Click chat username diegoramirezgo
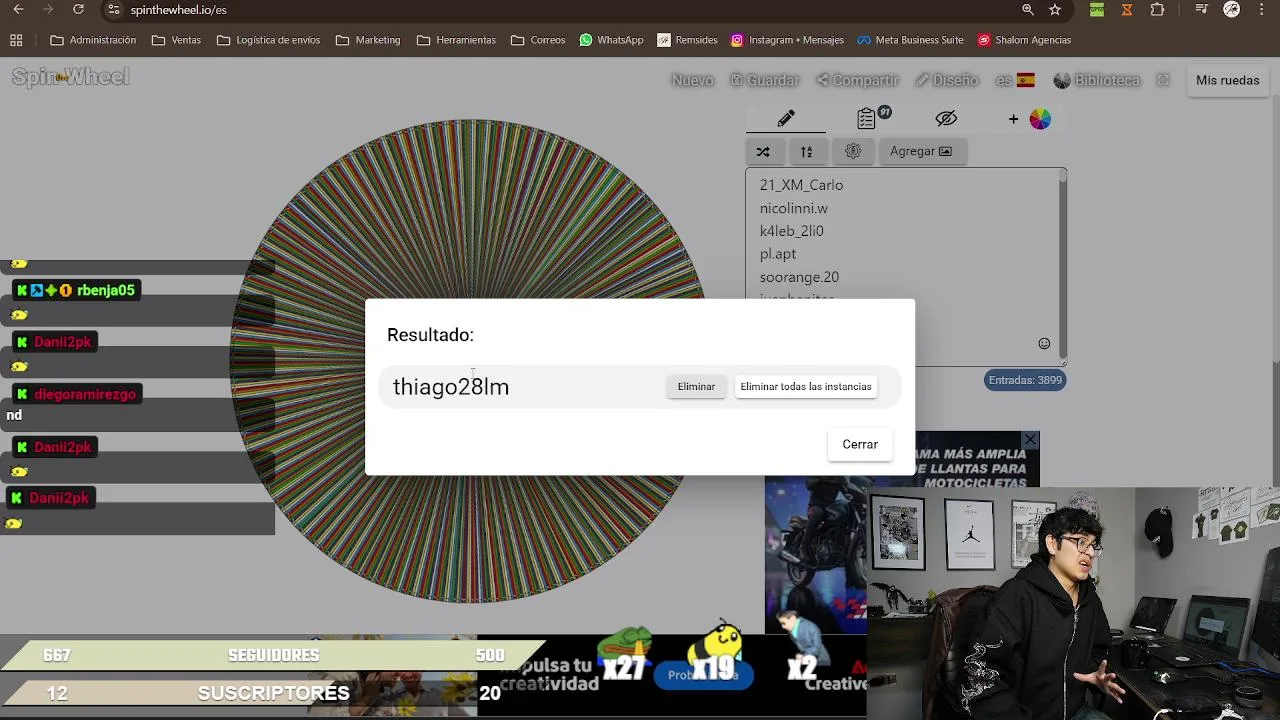This screenshot has width=1280, height=720. (x=84, y=394)
